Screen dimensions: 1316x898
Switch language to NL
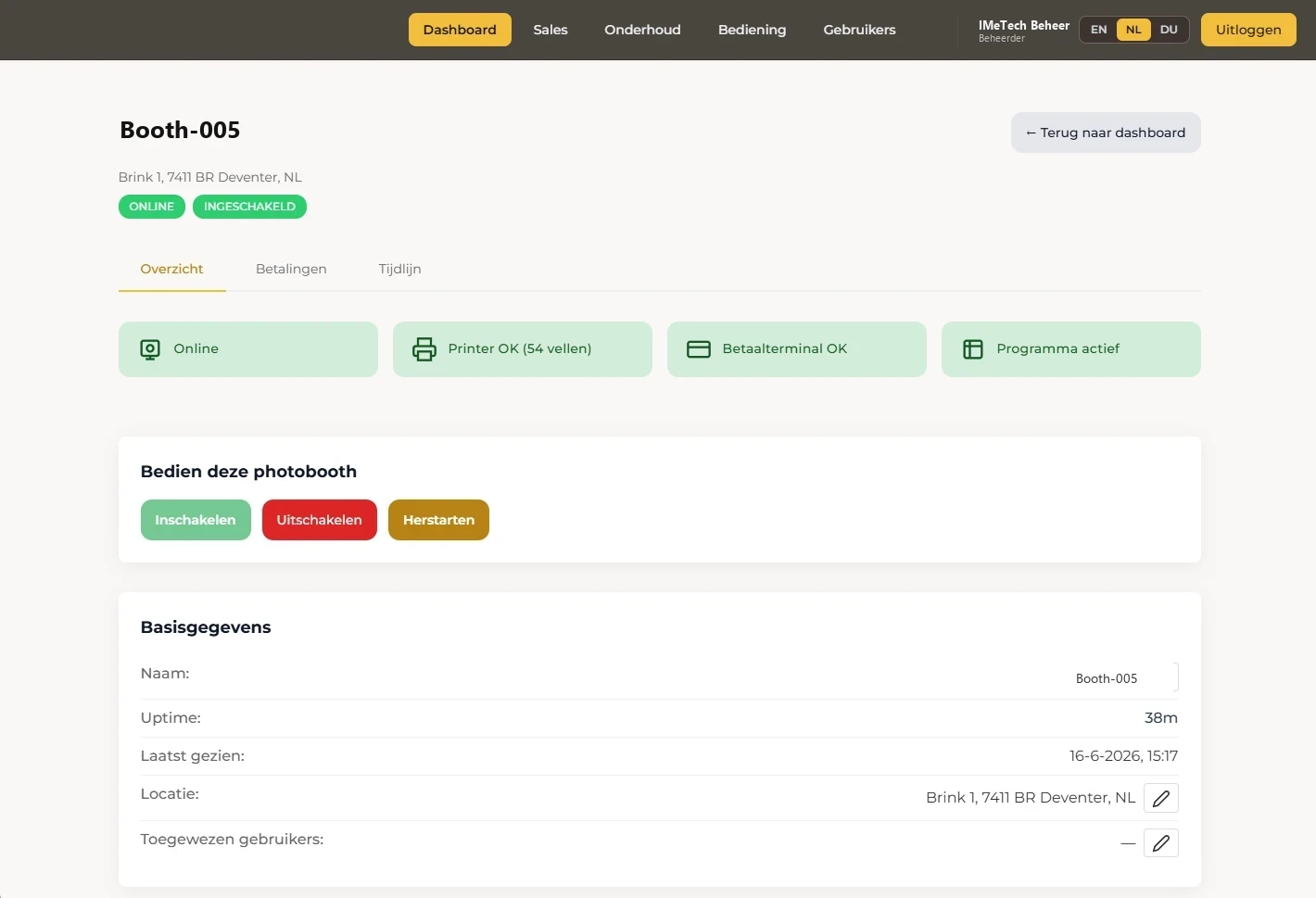1133,30
